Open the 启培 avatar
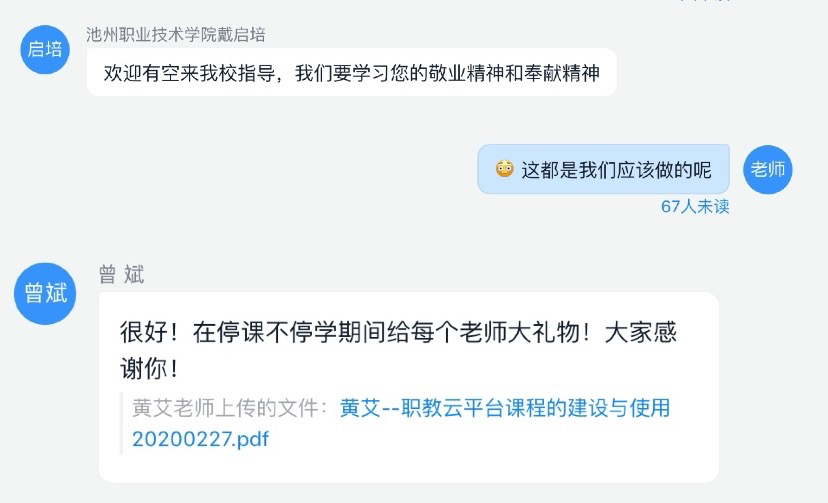The width and height of the screenshot is (828, 503). pyautogui.click(x=45, y=49)
